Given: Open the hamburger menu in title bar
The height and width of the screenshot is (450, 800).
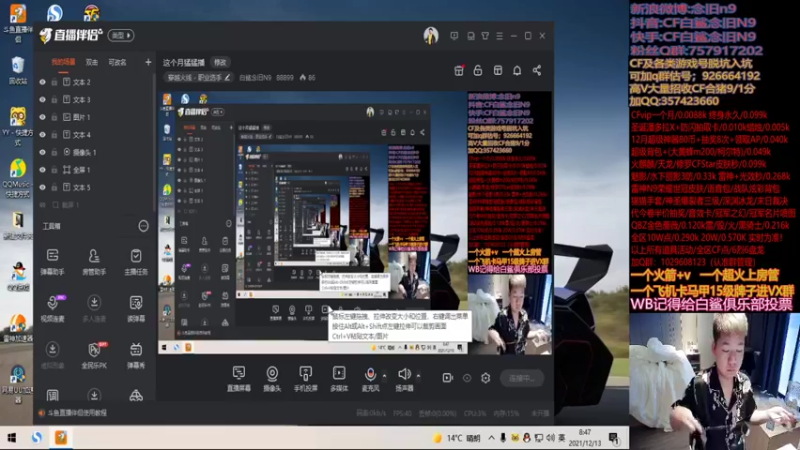Looking at the screenshot, I should (x=499, y=36).
